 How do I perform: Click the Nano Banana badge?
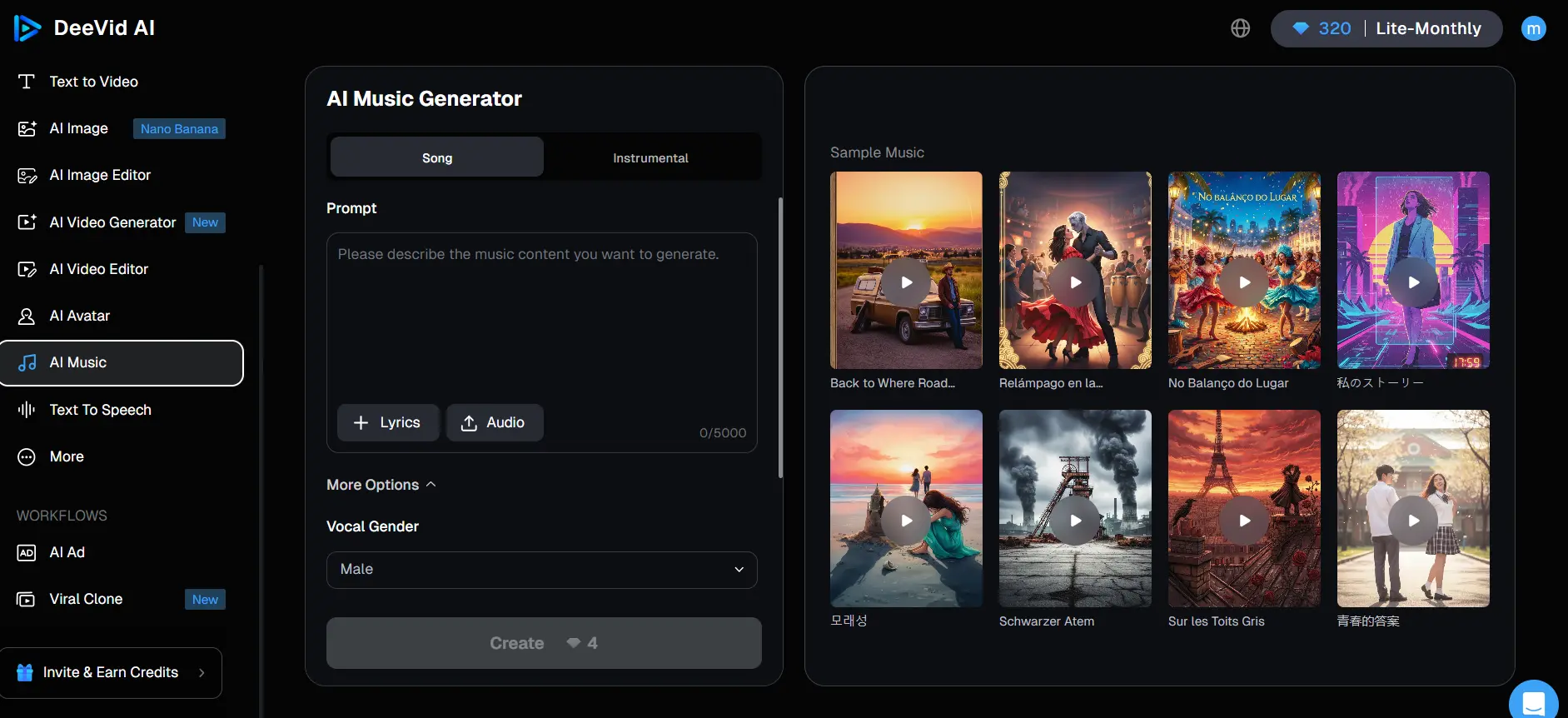179,128
